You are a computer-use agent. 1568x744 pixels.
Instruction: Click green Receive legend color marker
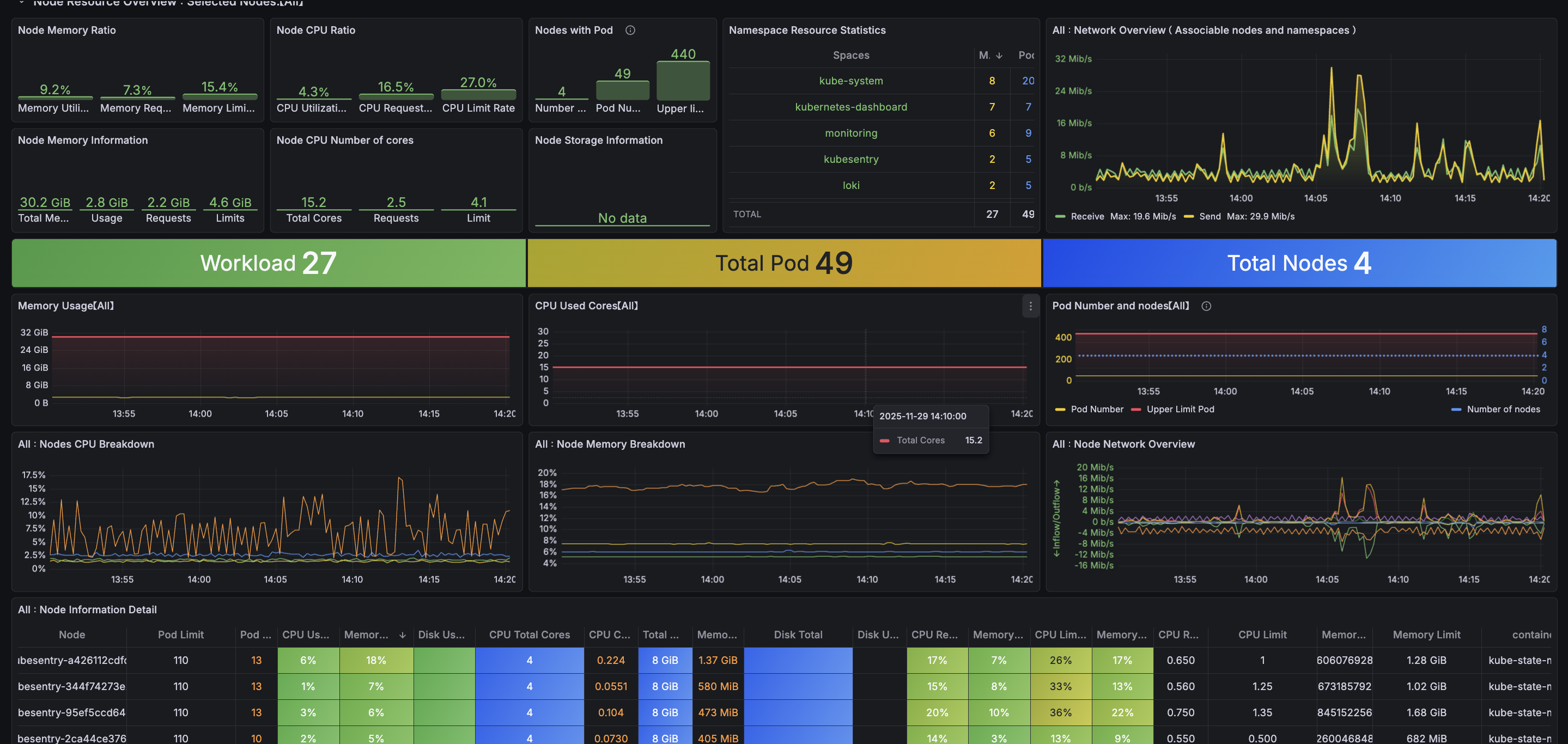coord(1060,217)
